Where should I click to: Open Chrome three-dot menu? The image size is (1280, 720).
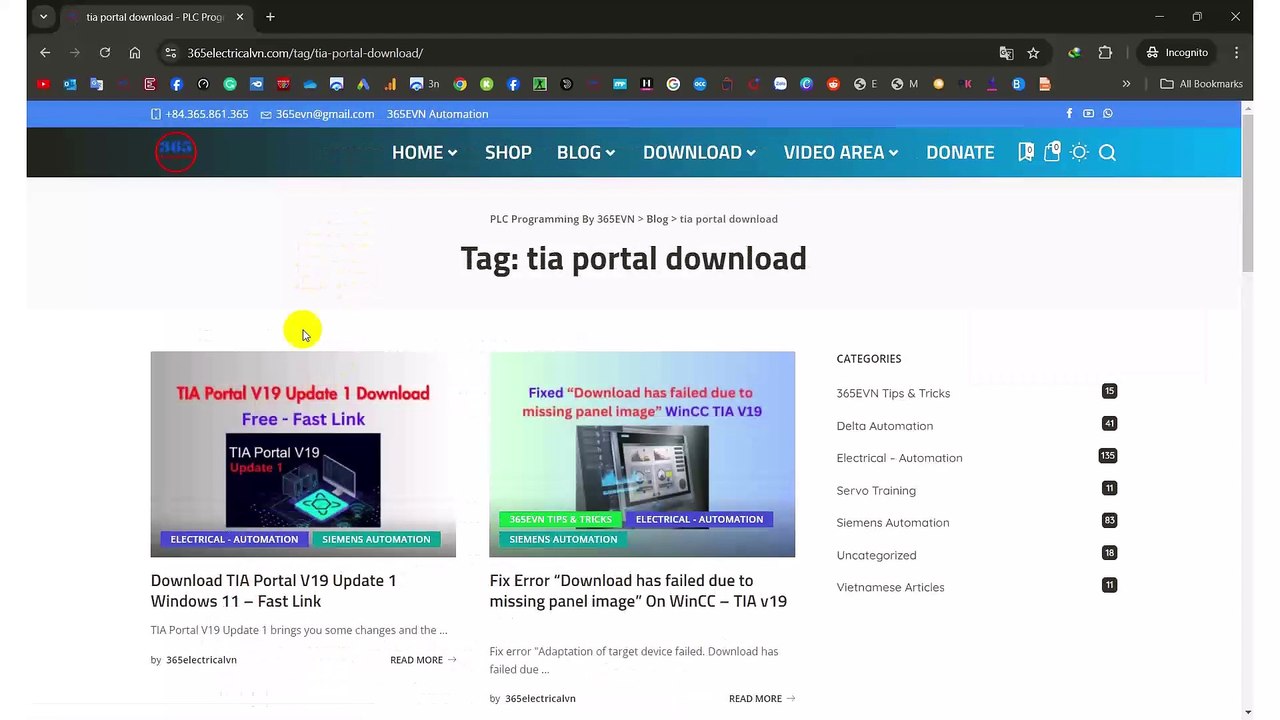tap(1236, 53)
